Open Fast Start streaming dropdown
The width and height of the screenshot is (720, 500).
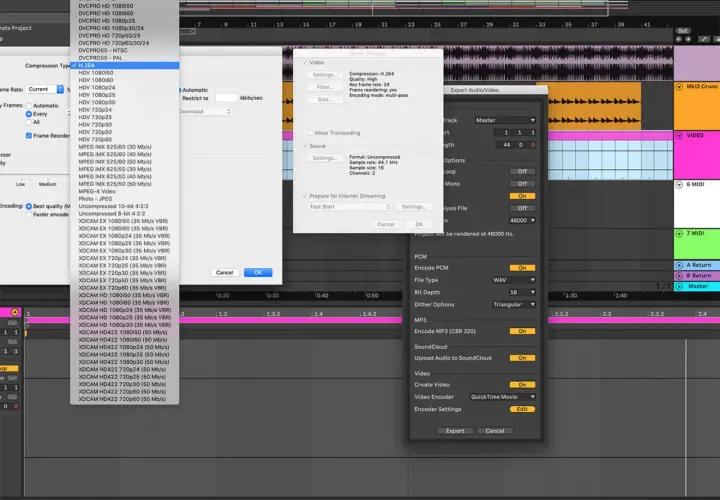point(349,207)
